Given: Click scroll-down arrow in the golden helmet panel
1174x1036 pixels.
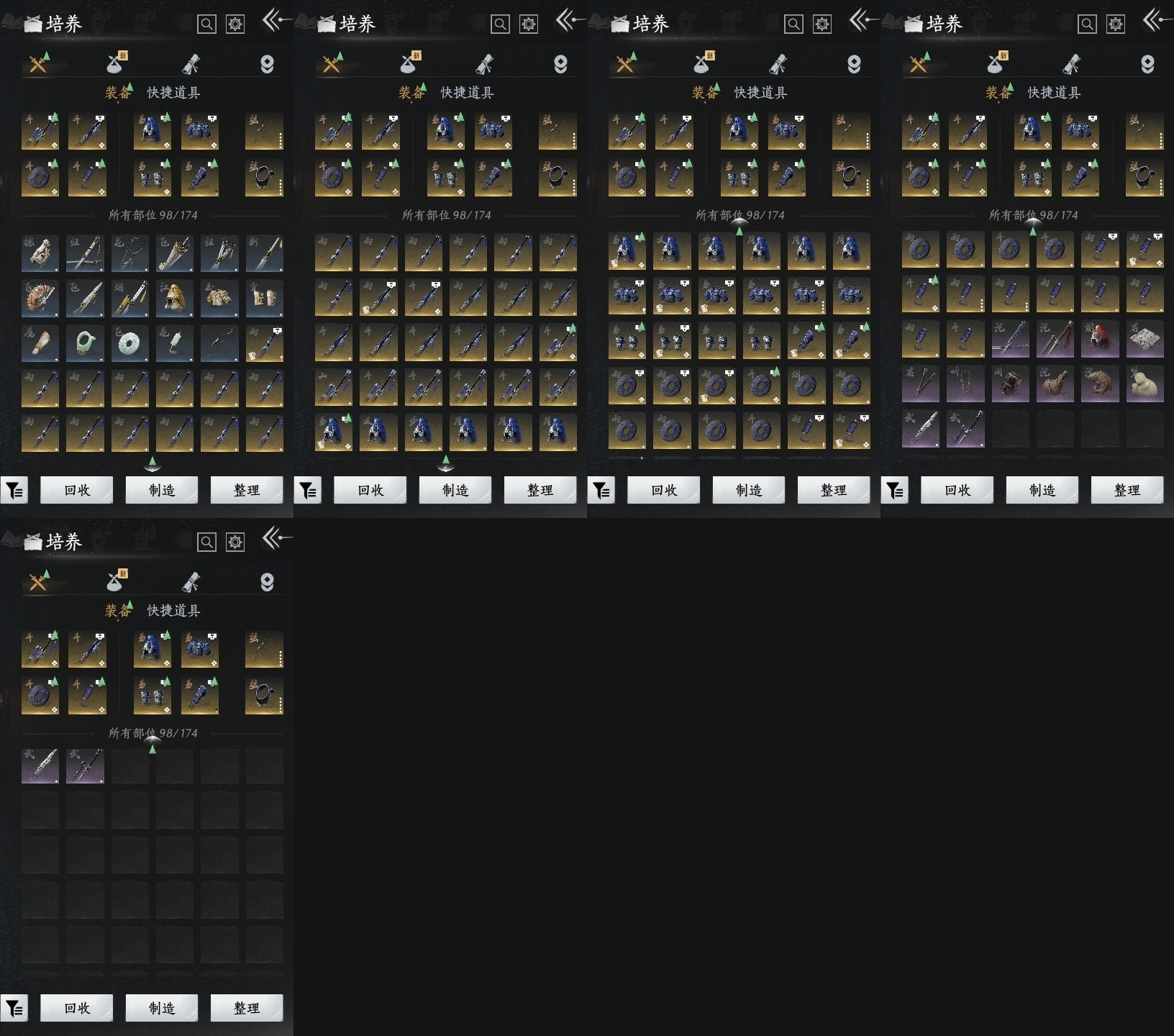Looking at the screenshot, I should (x=153, y=462).
